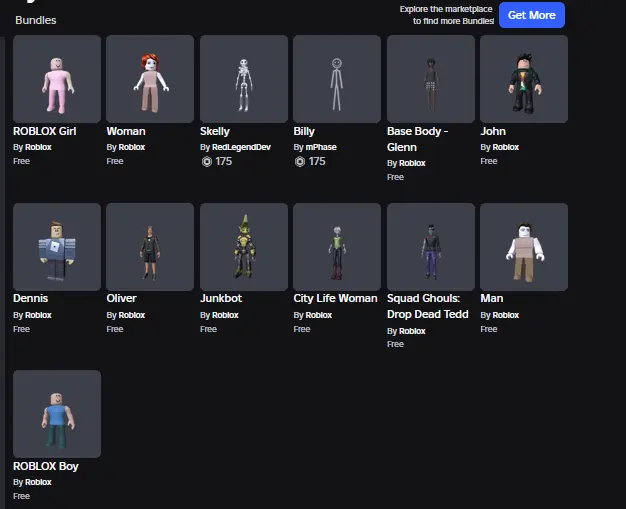626x509 pixels.
Task: Choose the Woman avatar bundle image
Action: [150, 79]
